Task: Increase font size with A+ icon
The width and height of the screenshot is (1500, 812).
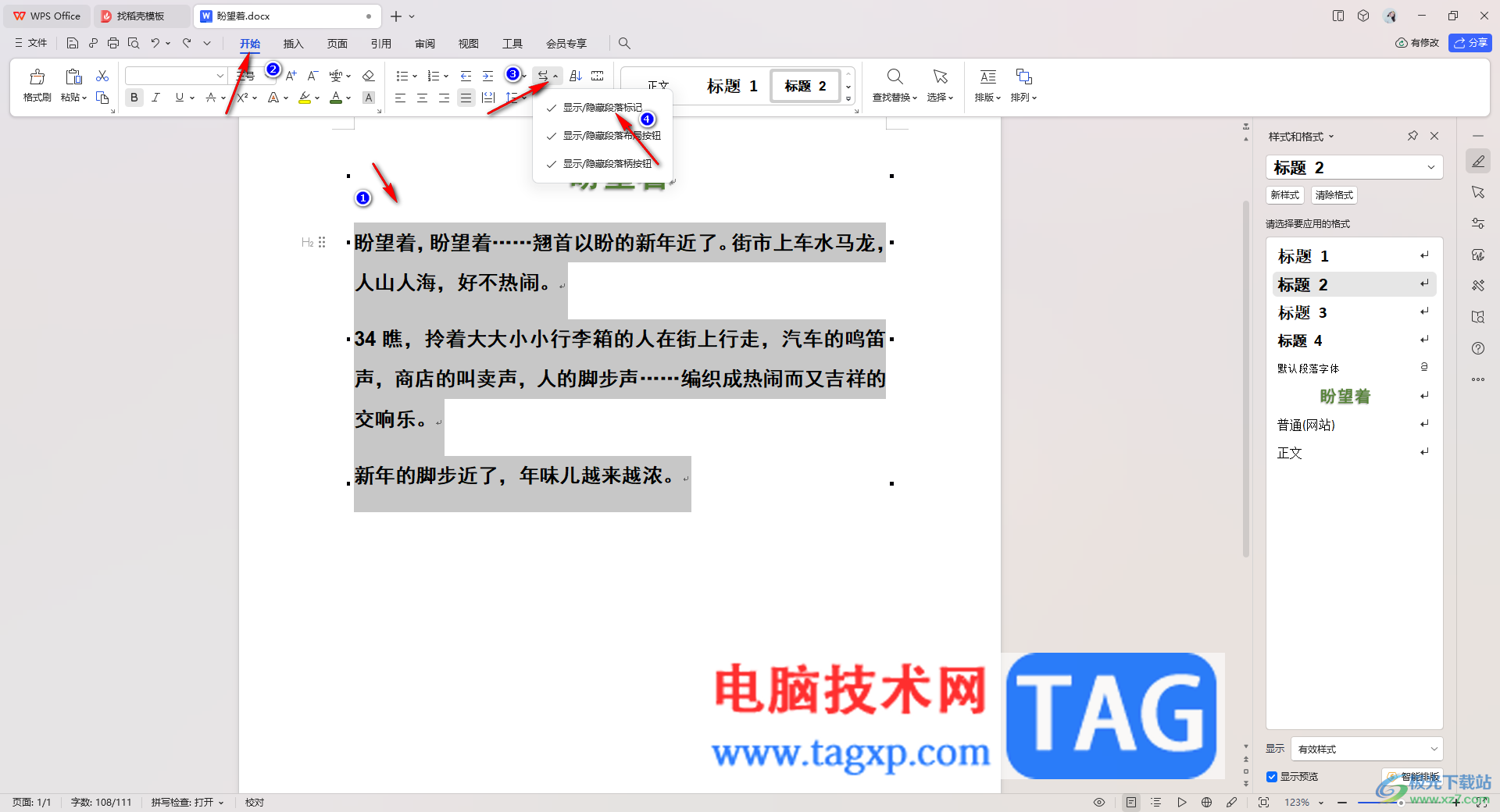Action: [291, 76]
